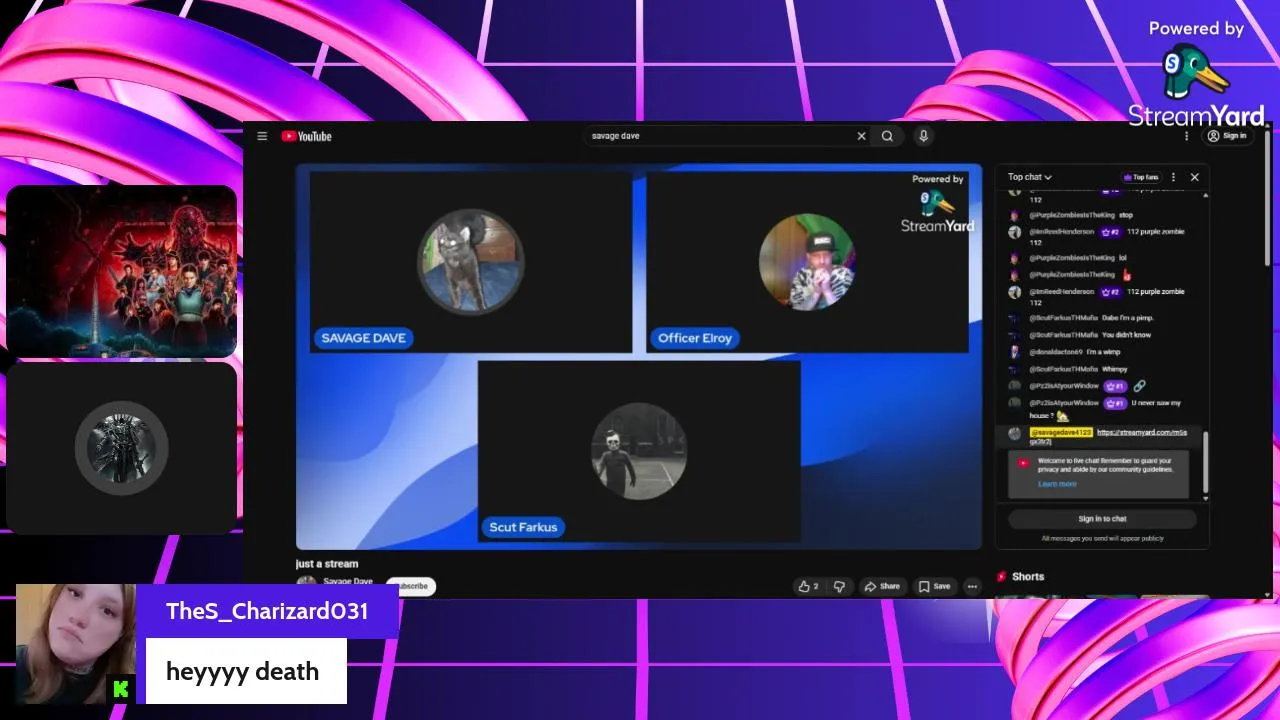Click the commenter's profile photo at bottom left
Image resolution: width=1280 pixels, height=720 pixels.
[76, 643]
